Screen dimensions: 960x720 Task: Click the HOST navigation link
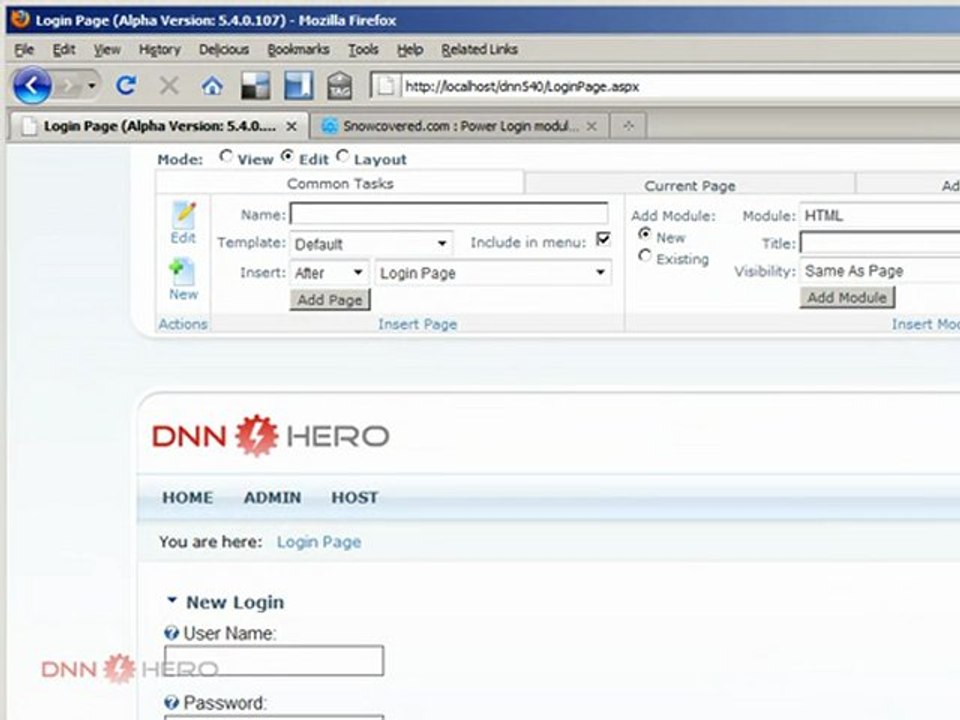[354, 497]
